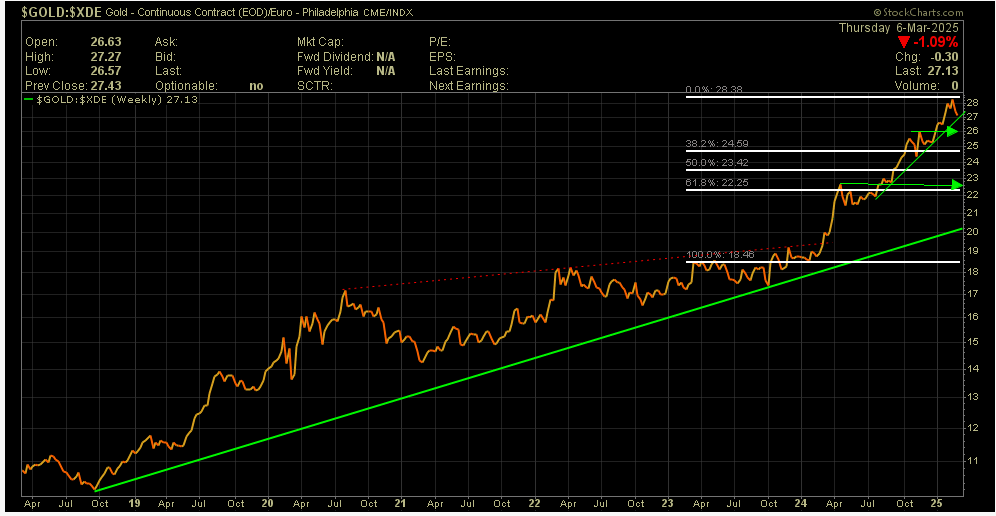Click the '21' year label on time axis
Viewport: 996px width, 516px height.
(401, 502)
